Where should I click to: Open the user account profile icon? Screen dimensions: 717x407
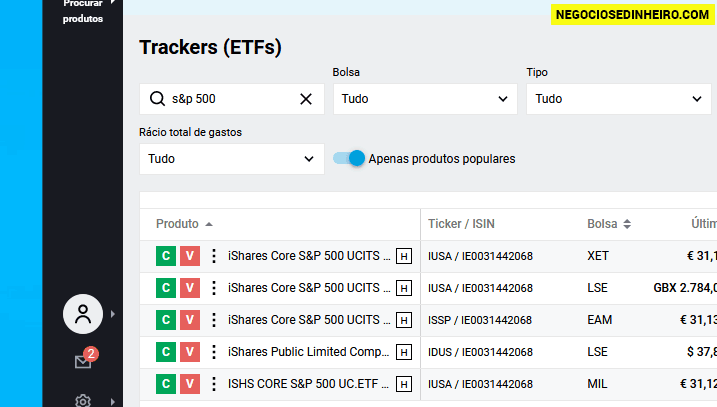(x=83, y=314)
